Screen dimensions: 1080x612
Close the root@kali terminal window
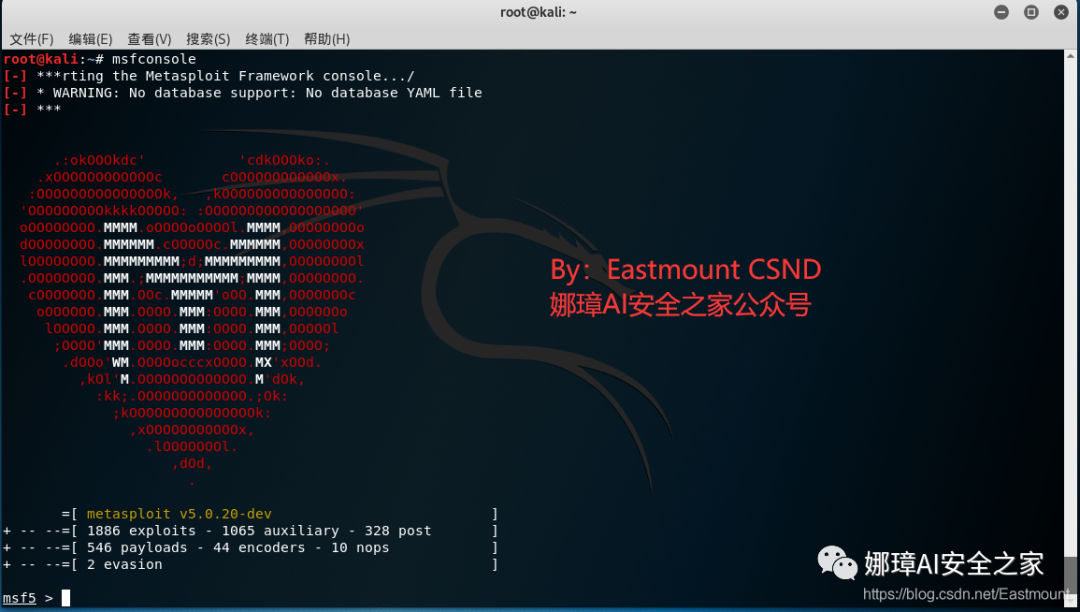point(1061,12)
